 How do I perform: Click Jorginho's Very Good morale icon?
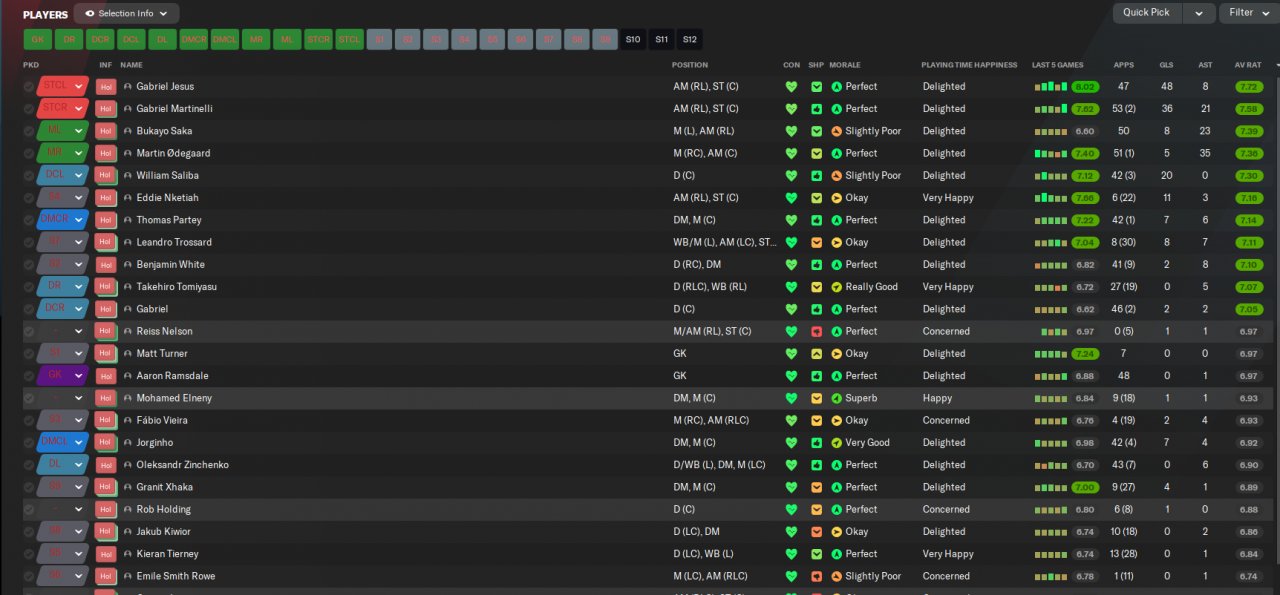point(837,443)
